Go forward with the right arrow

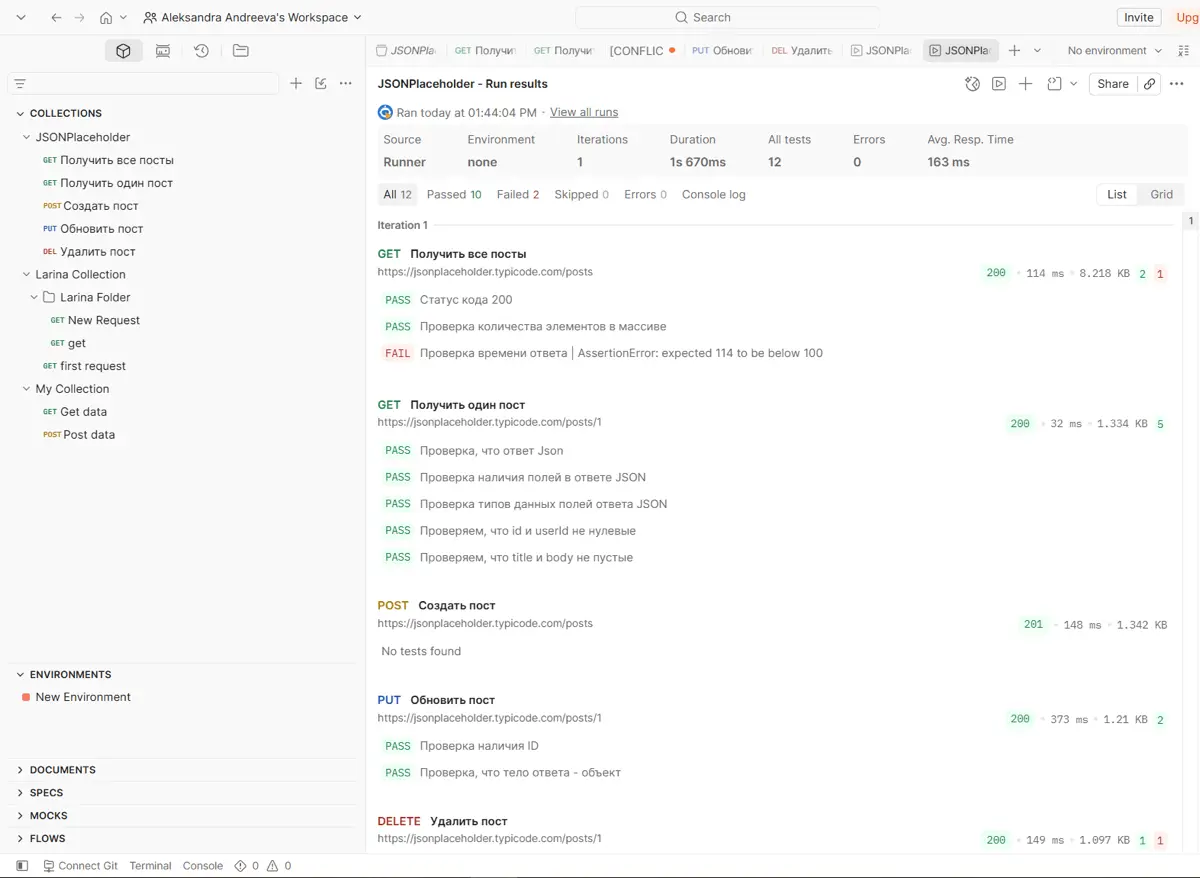pyautogui.click(x=80, y=18)
